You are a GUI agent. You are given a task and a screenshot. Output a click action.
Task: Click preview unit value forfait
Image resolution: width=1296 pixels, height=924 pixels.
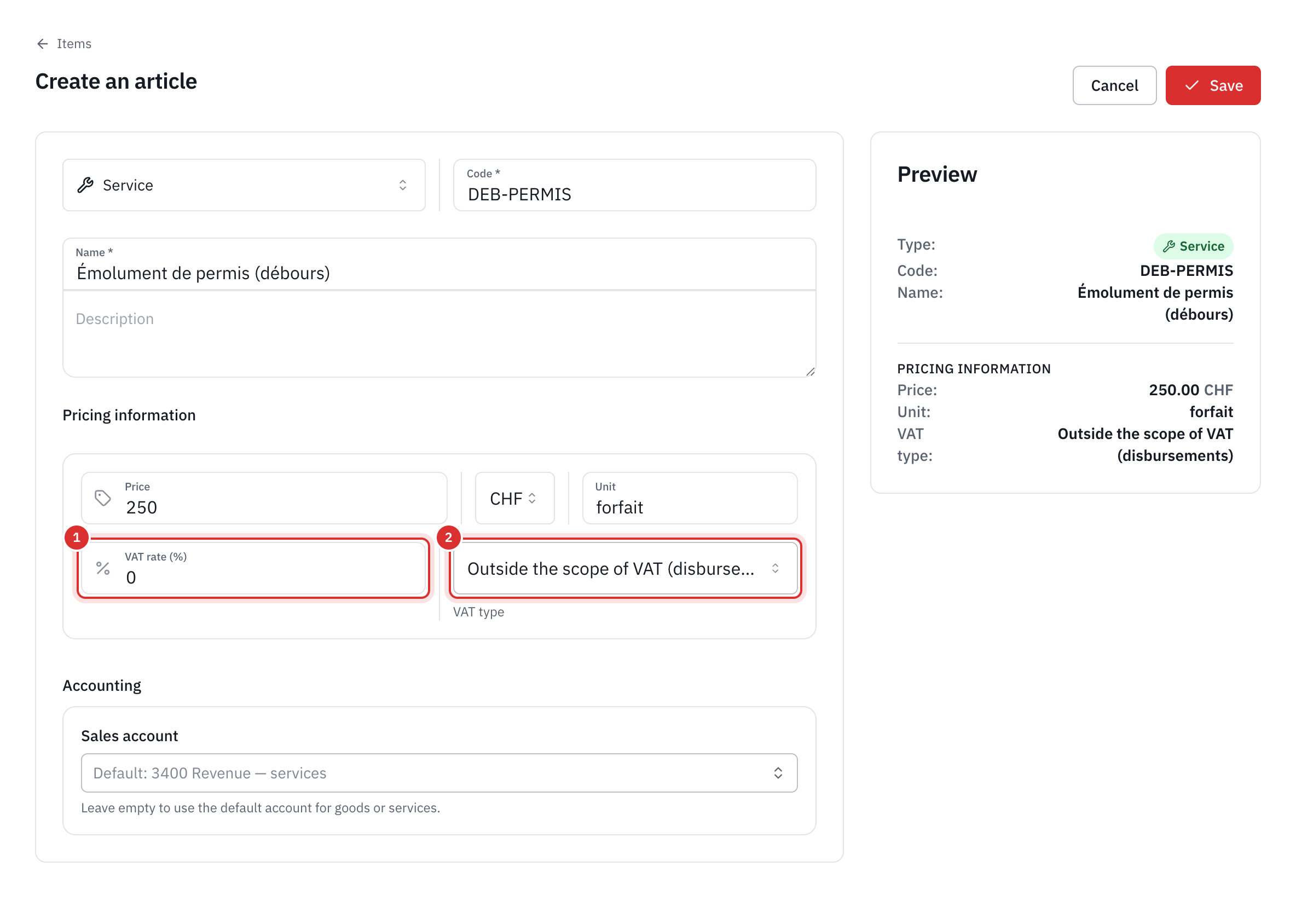(1211, 411)
